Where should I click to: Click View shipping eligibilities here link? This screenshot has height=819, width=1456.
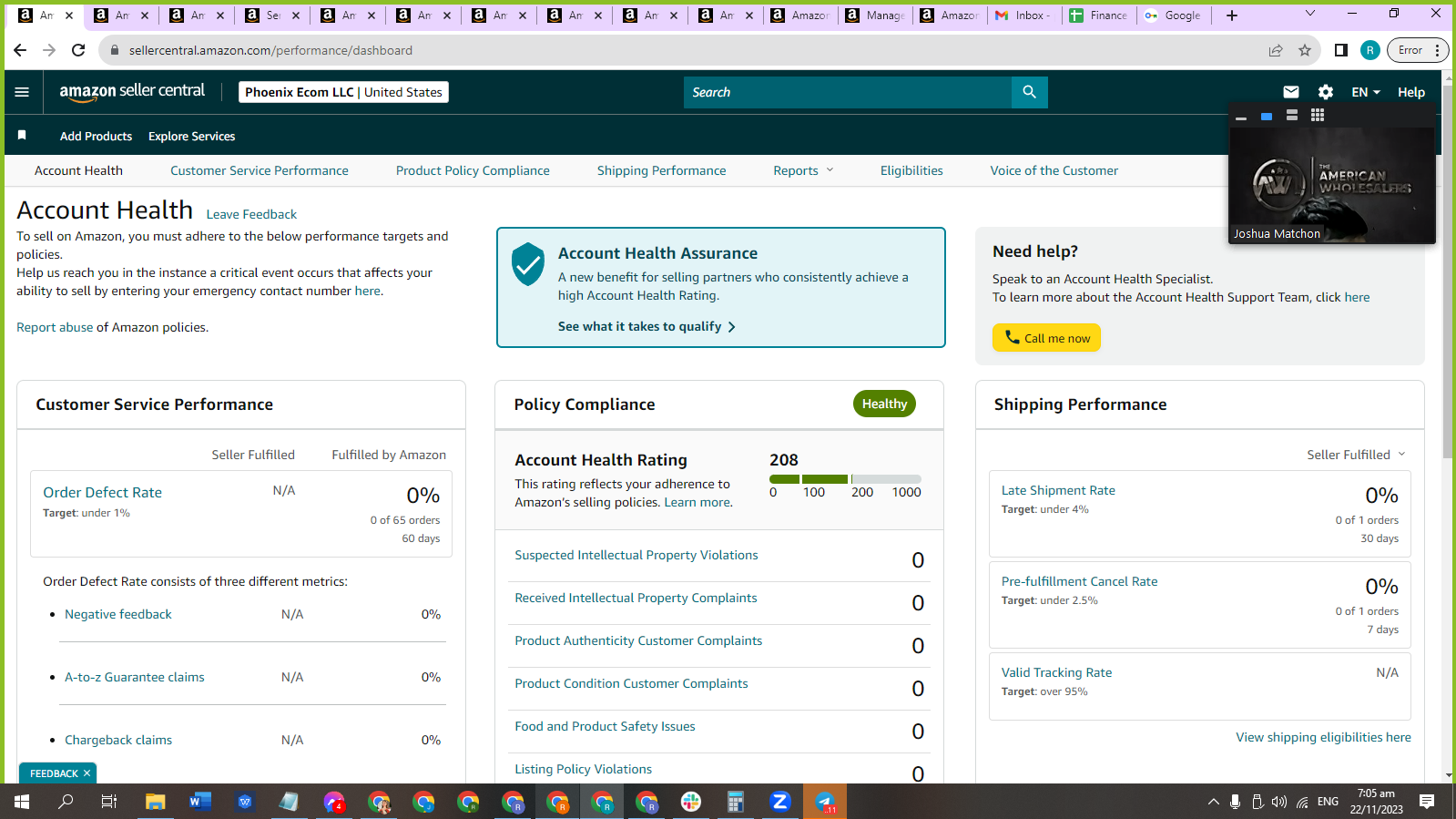tap(1323, 737)
